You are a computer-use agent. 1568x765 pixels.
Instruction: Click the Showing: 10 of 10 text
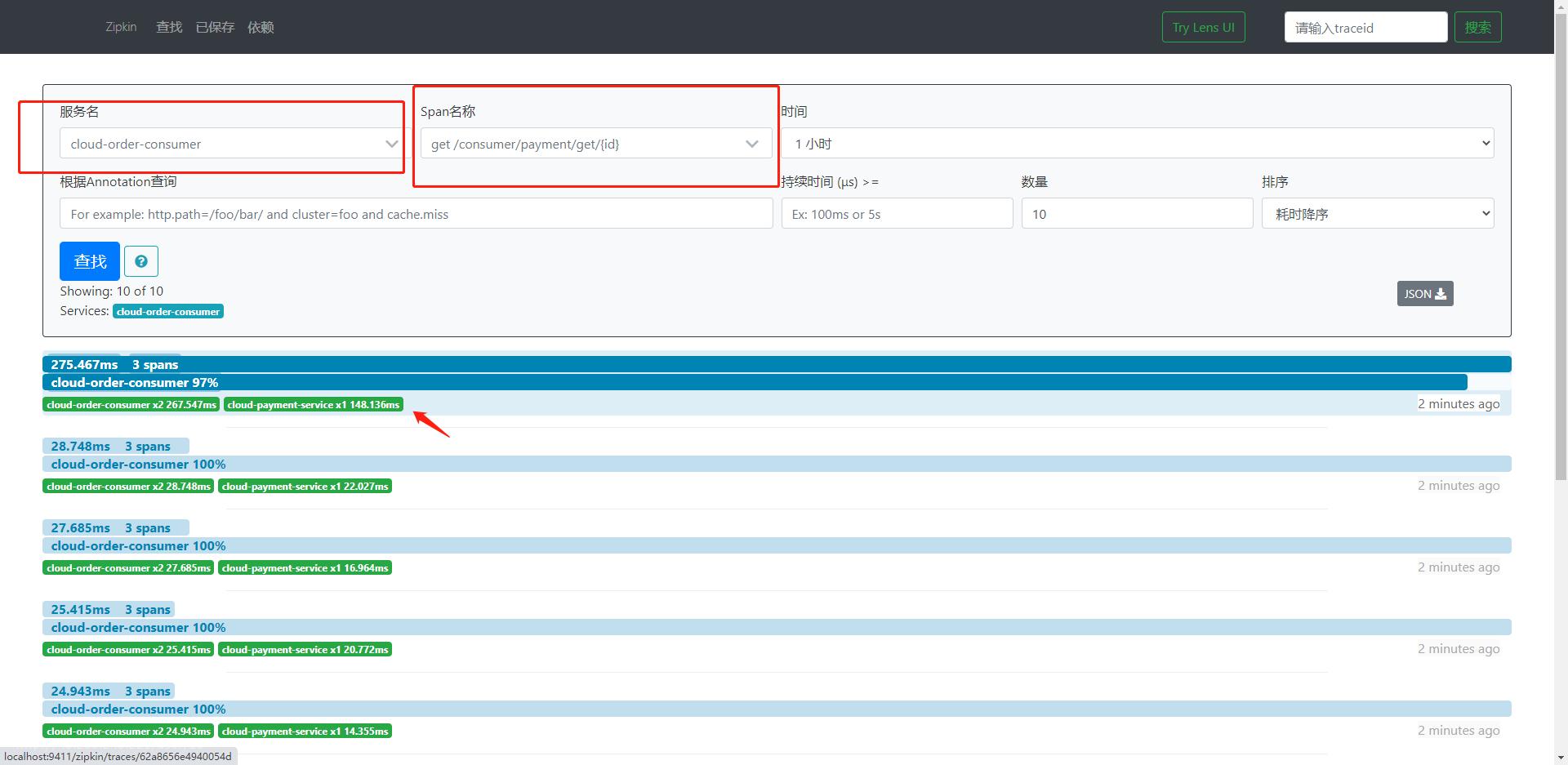(111, 291)
